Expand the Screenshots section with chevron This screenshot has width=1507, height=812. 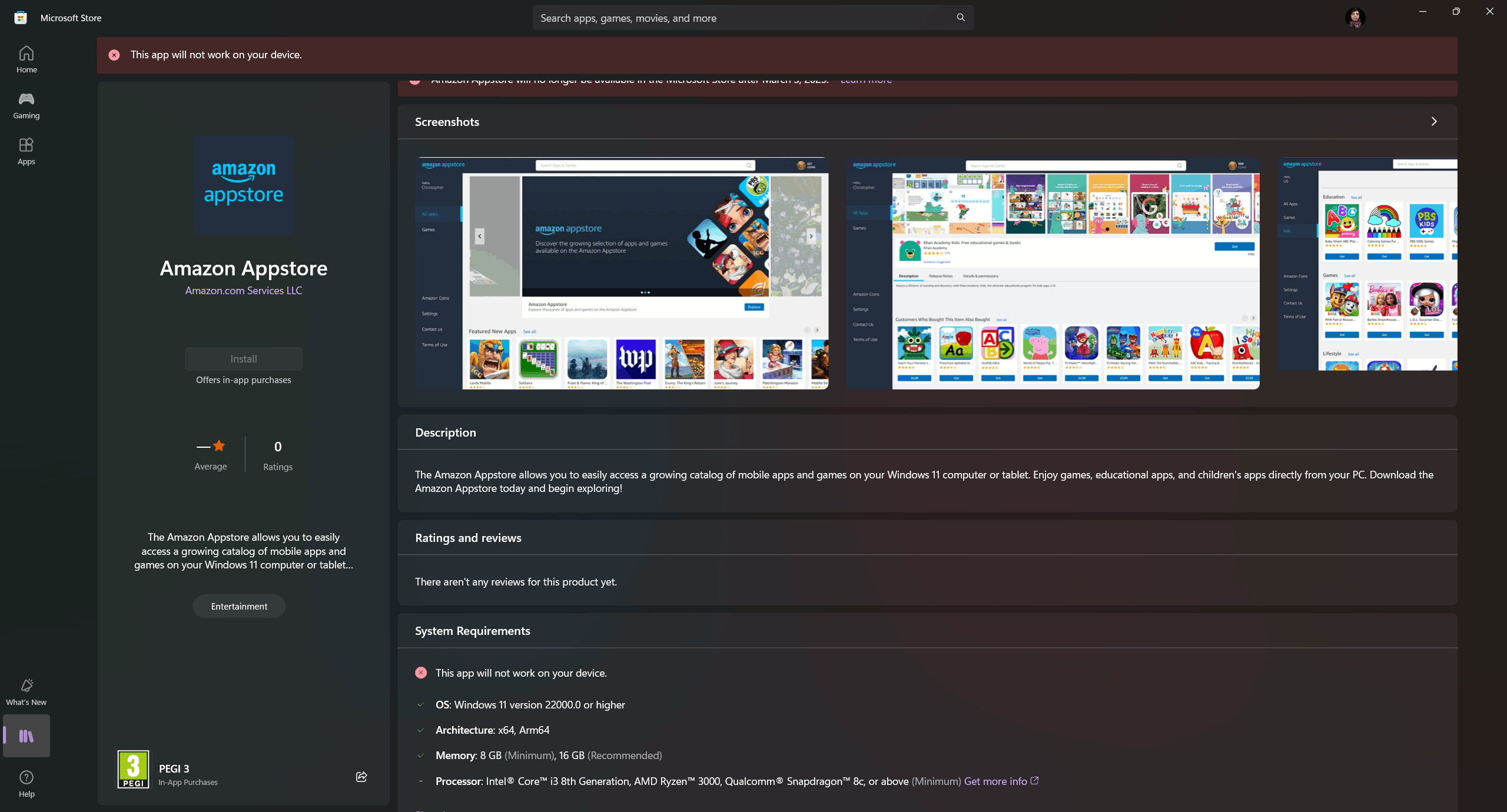coord(1434,121)
